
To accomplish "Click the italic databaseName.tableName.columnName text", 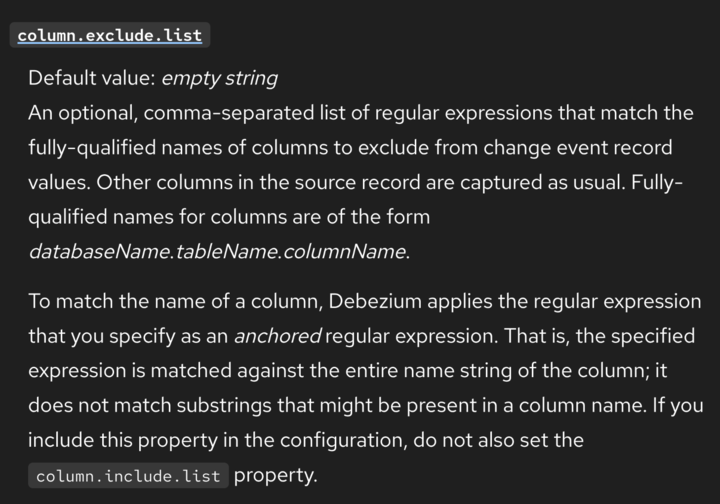I will point(218,251).
